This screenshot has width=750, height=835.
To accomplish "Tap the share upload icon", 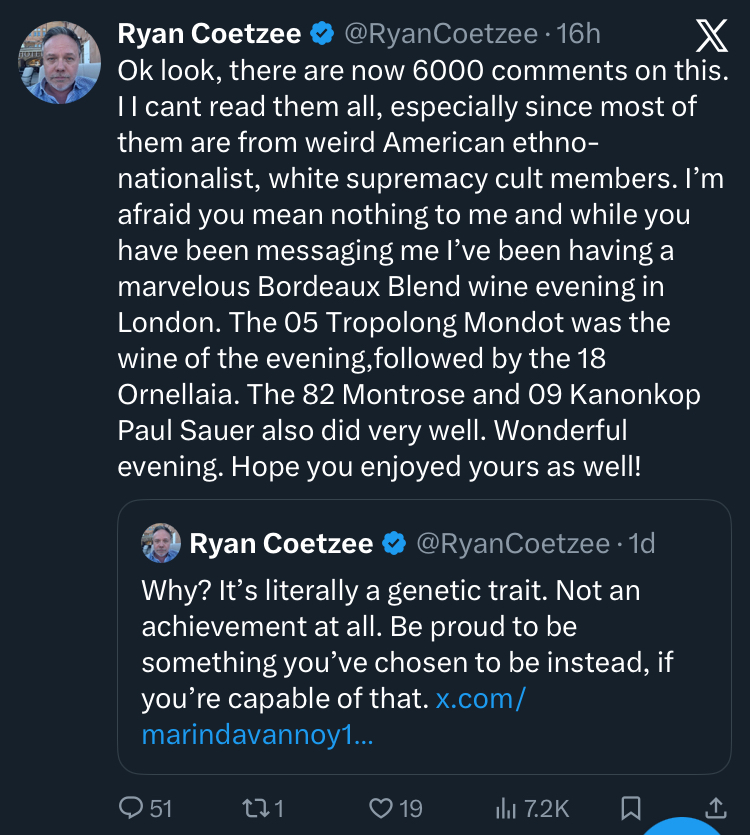I will click(716, 807).
